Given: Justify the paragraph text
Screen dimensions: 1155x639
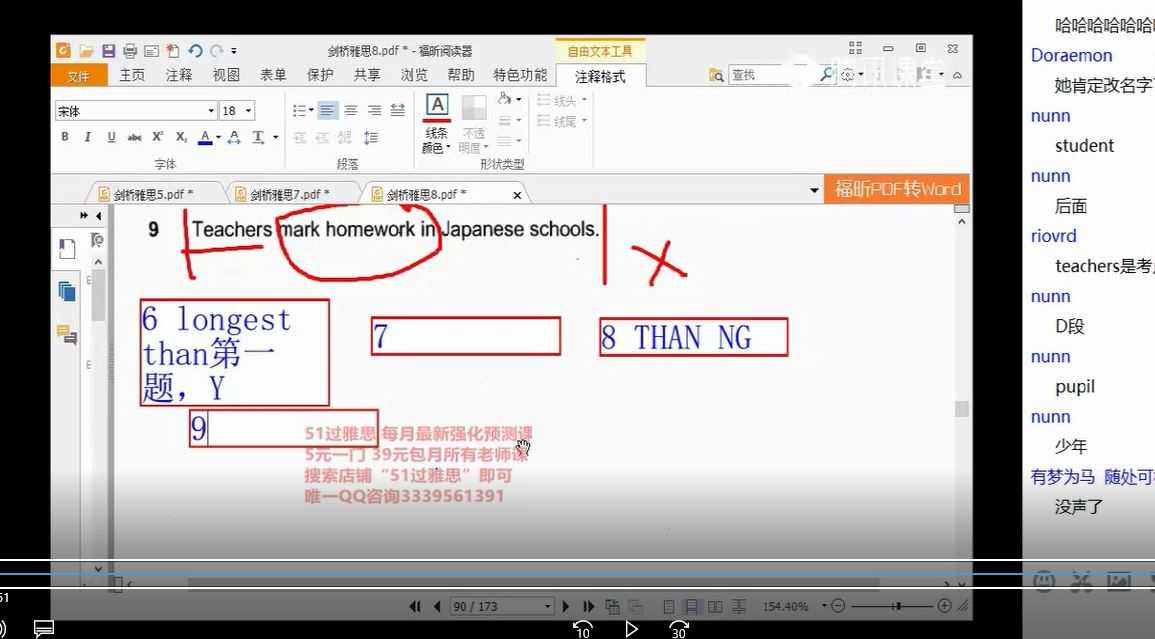Looking at the screenshot, I should (398, 111).
